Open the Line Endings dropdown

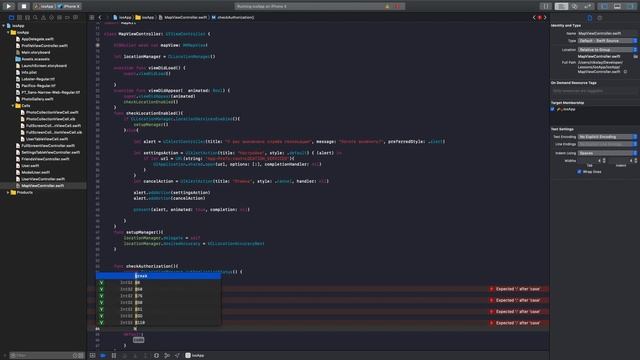point(607,144)
